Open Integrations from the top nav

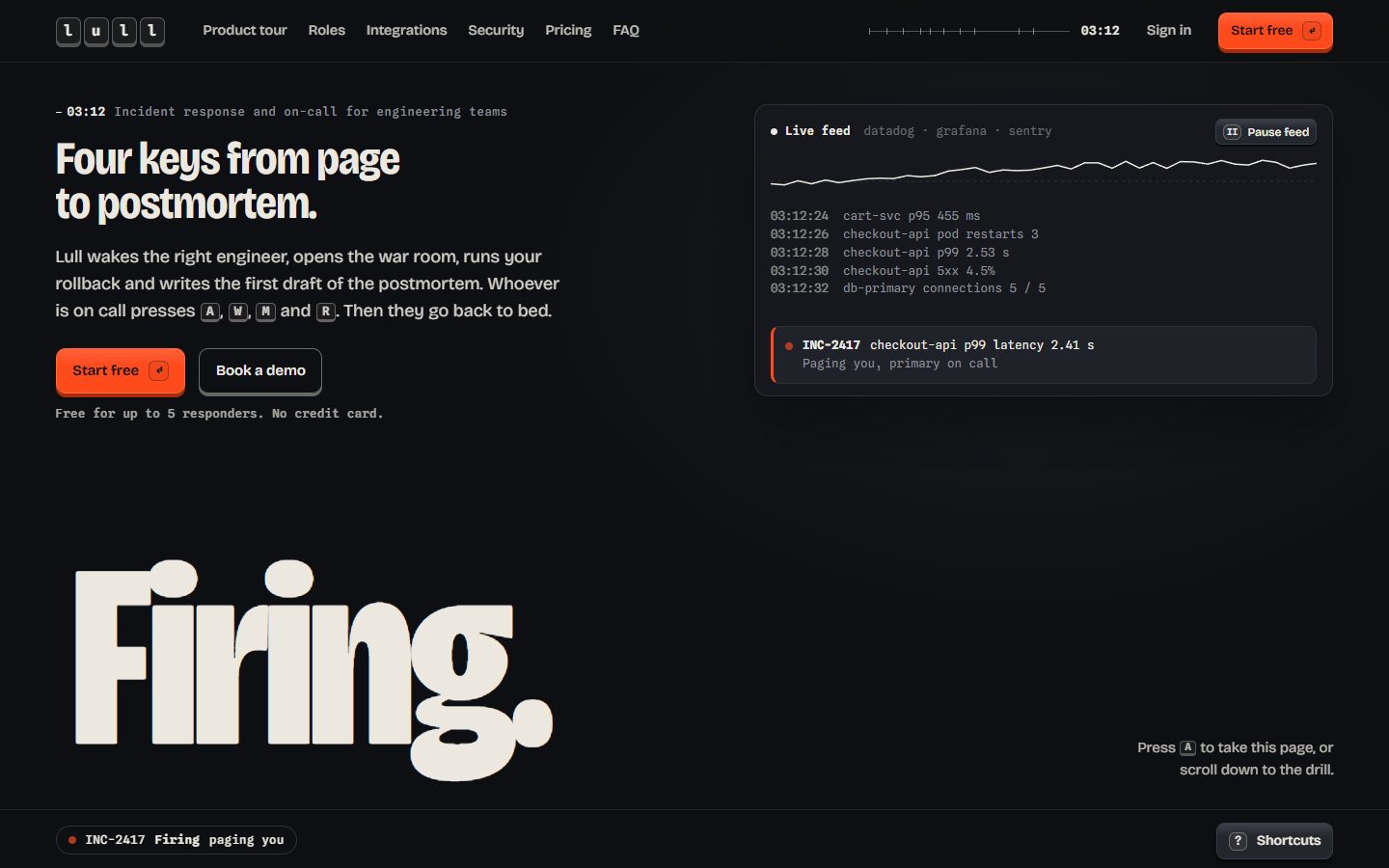pyautogui.click(x=406, y=30)
